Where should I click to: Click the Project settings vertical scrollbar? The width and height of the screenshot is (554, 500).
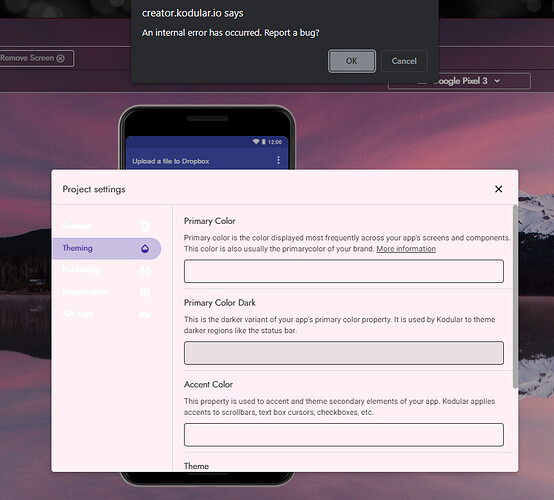click(515, 296)
